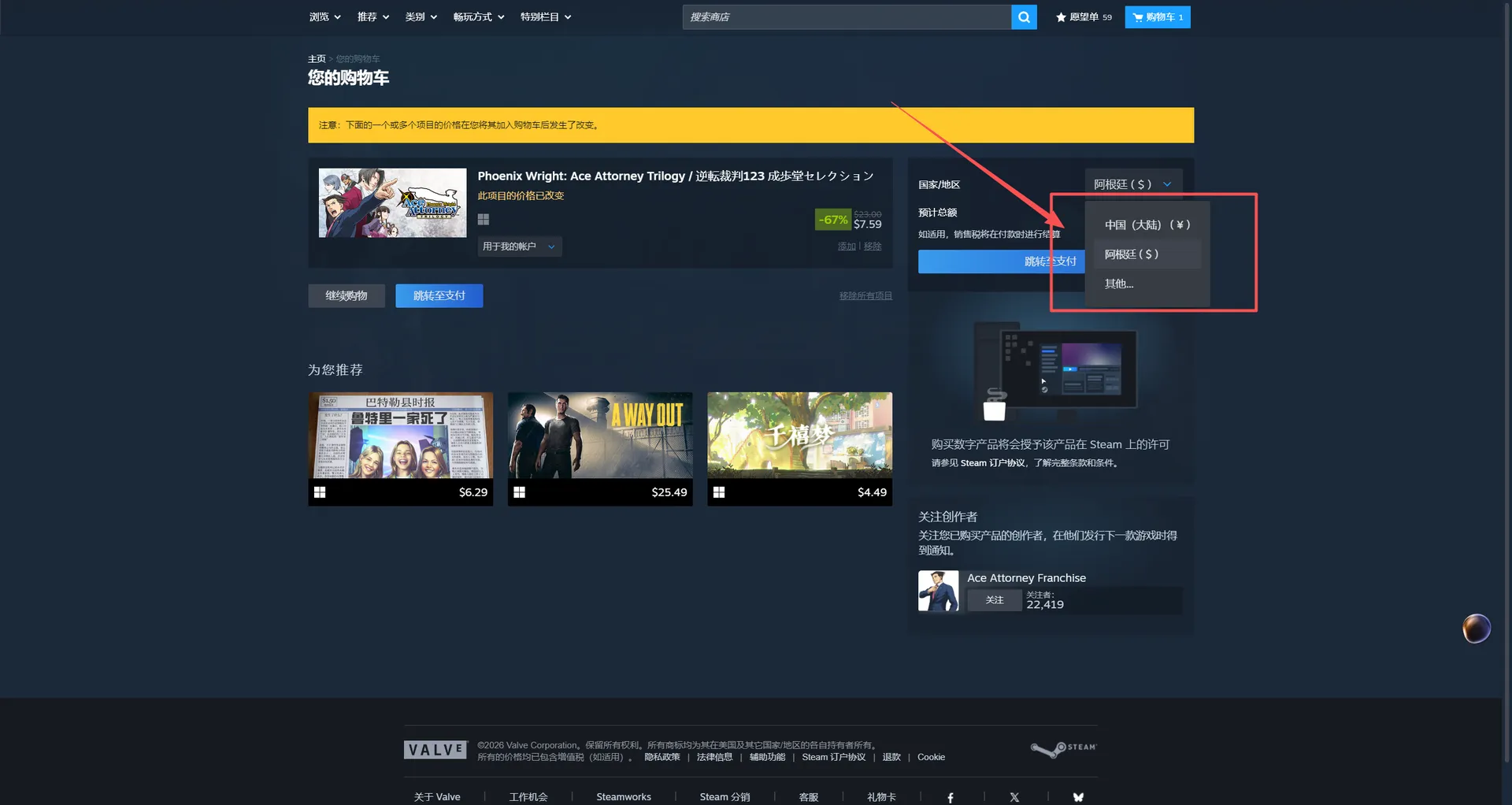Expand the 特别栏目 menu

[x=546, y=17]
